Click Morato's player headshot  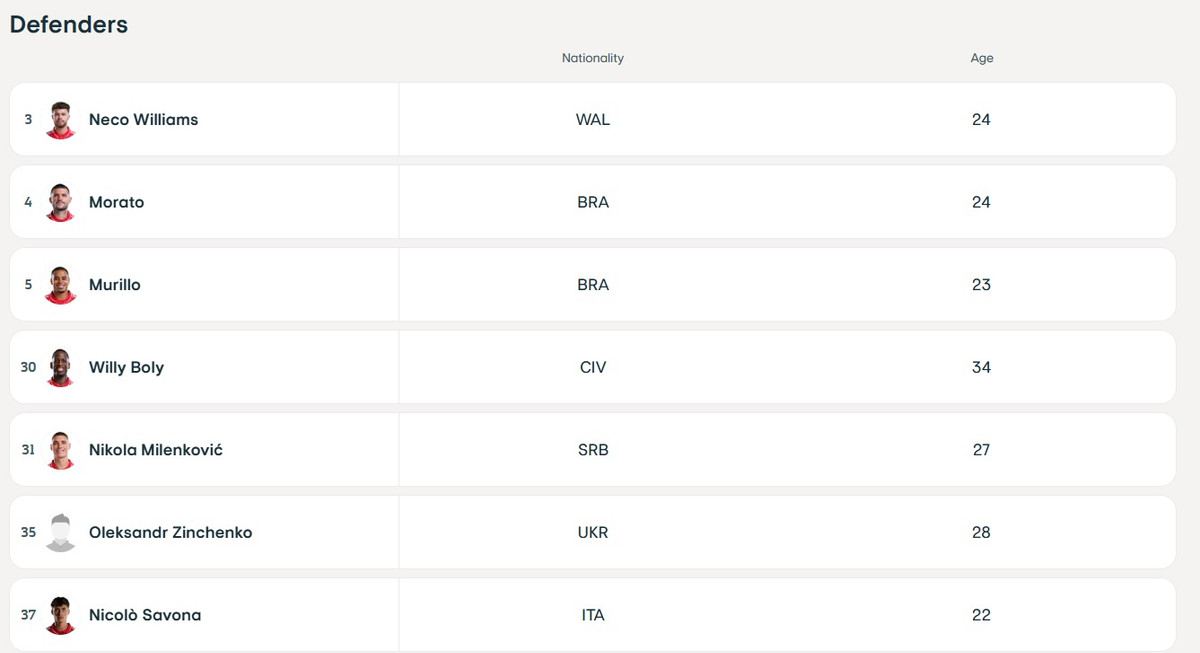pos(61,203)
